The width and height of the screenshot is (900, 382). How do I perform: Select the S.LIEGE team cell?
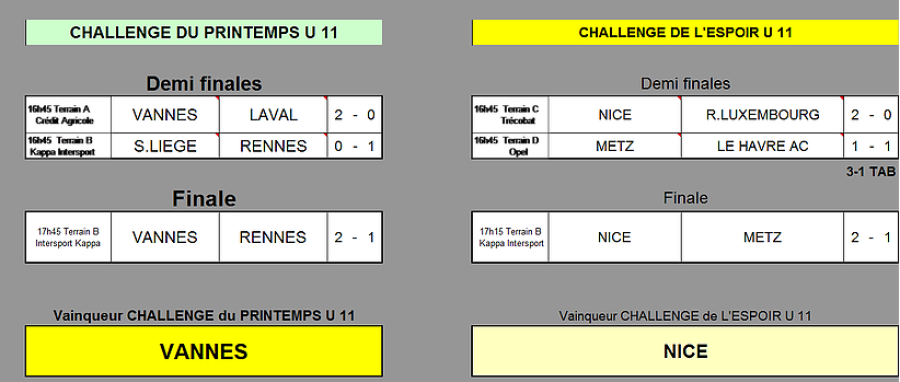(165, 146)
